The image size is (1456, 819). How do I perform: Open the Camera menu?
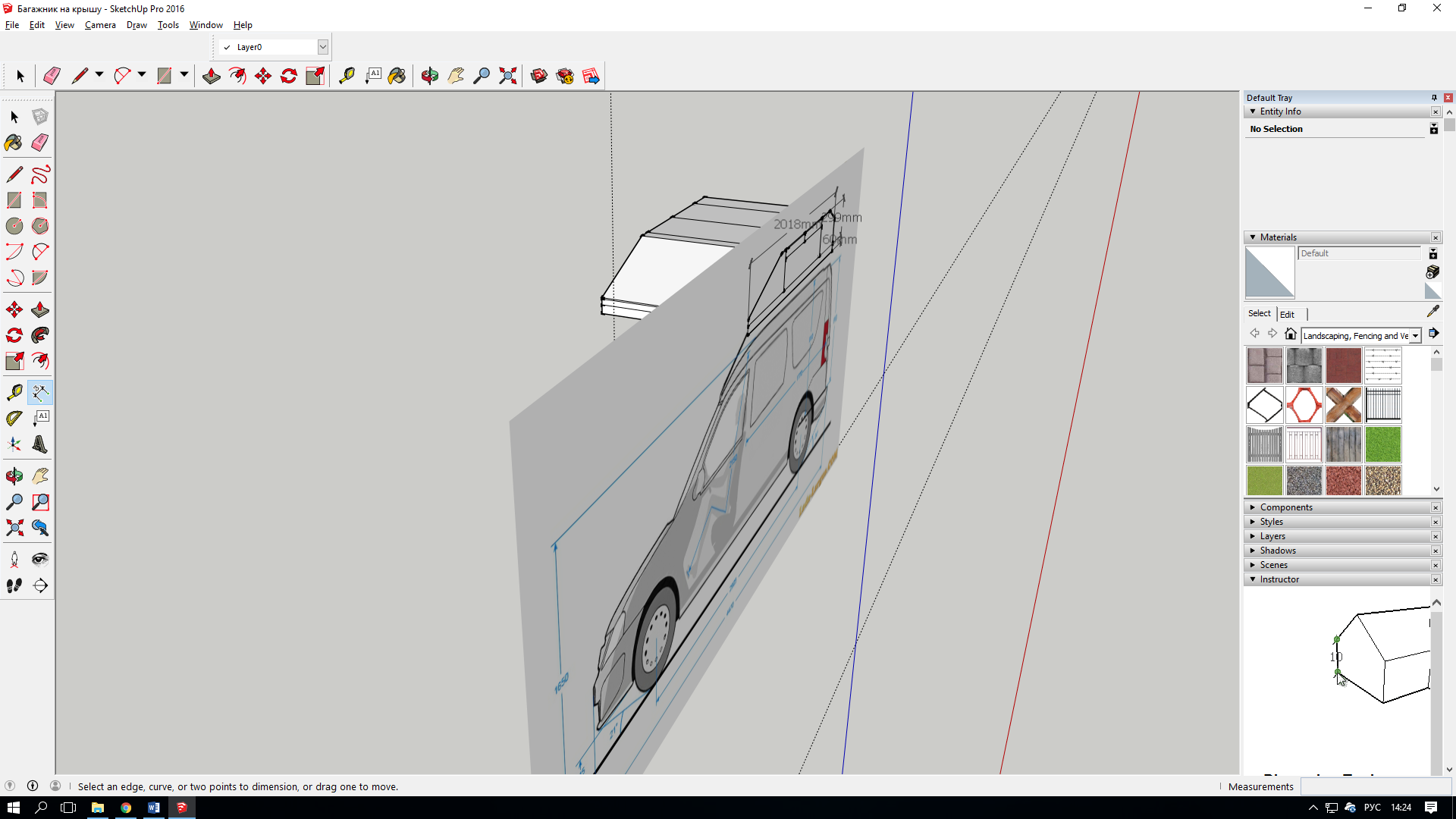[x=100, y=25]
